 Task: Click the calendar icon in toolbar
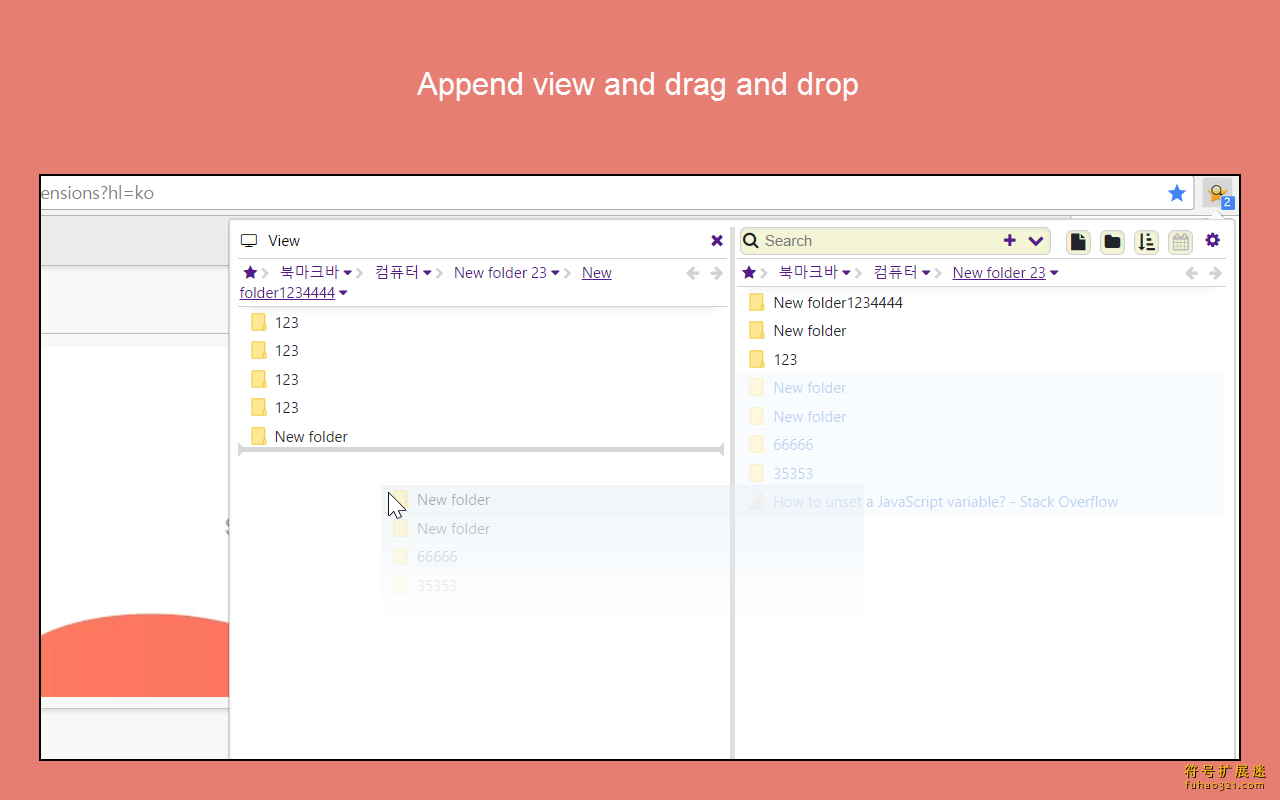1180,241
